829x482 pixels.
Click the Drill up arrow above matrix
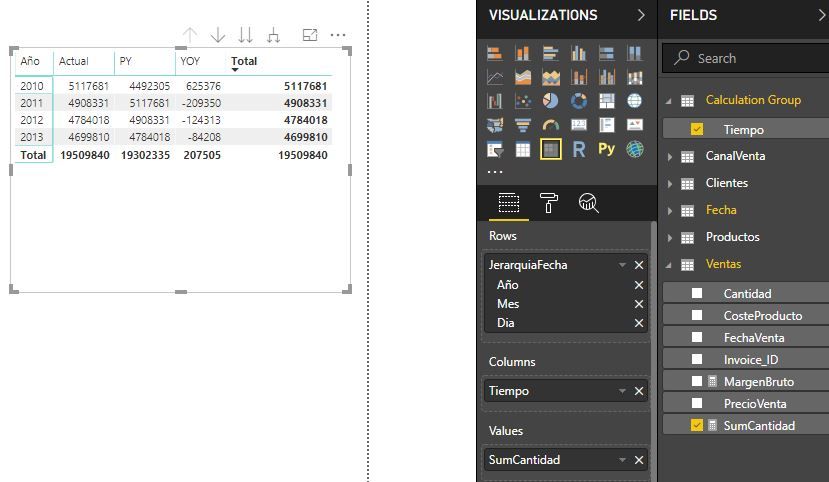(x=190, y=35)
